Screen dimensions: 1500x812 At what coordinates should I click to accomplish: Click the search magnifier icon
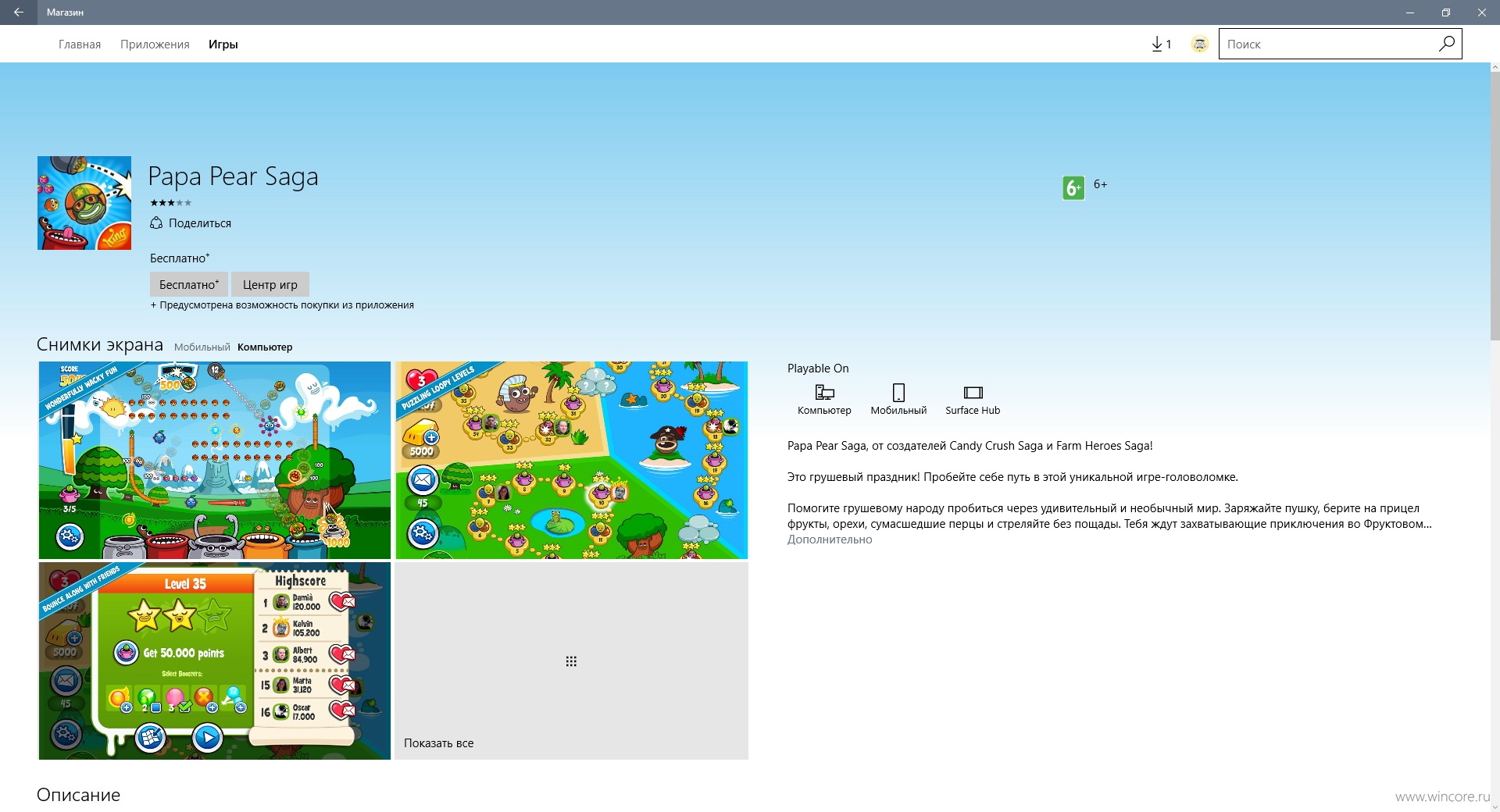1446,44
